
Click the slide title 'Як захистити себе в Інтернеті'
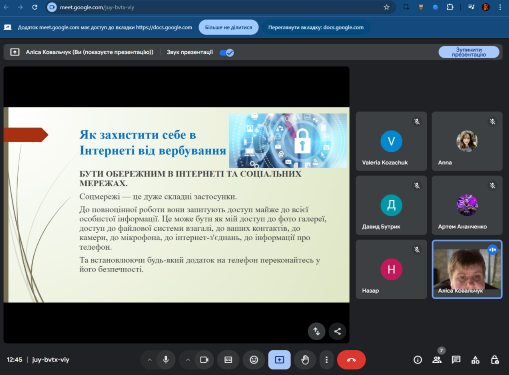(x=153, y=143)
